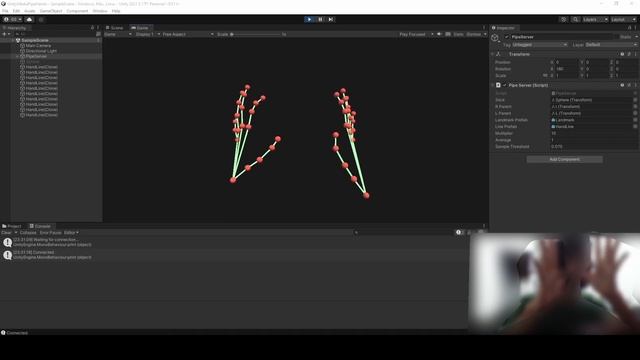Open the Tag Untagged dropdown

point(540,44)
